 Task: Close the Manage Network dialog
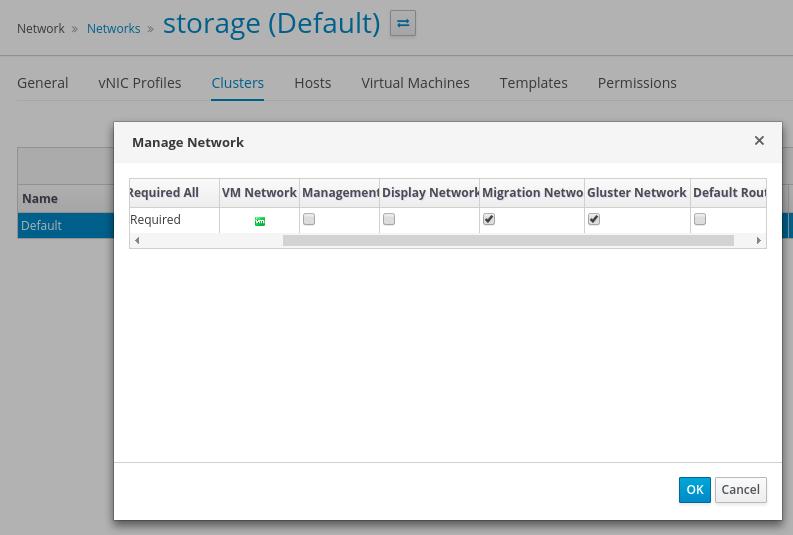(759, 141)
